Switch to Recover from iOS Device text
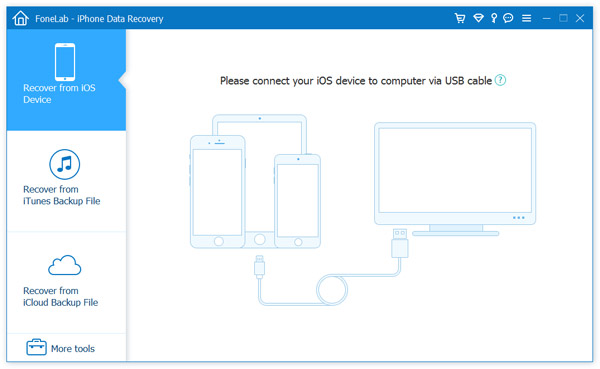The image size is (600, 369). 59,93
